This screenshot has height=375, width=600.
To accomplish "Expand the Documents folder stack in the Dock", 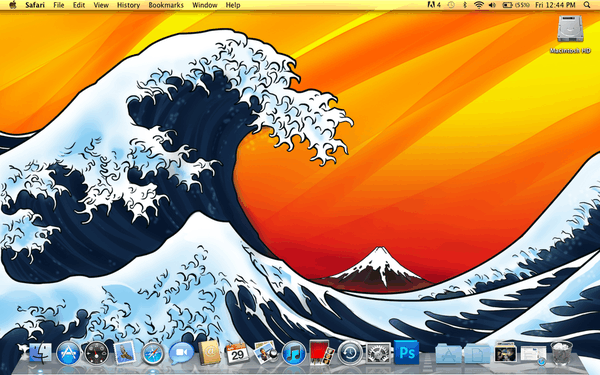I will (x=477, y=353).
